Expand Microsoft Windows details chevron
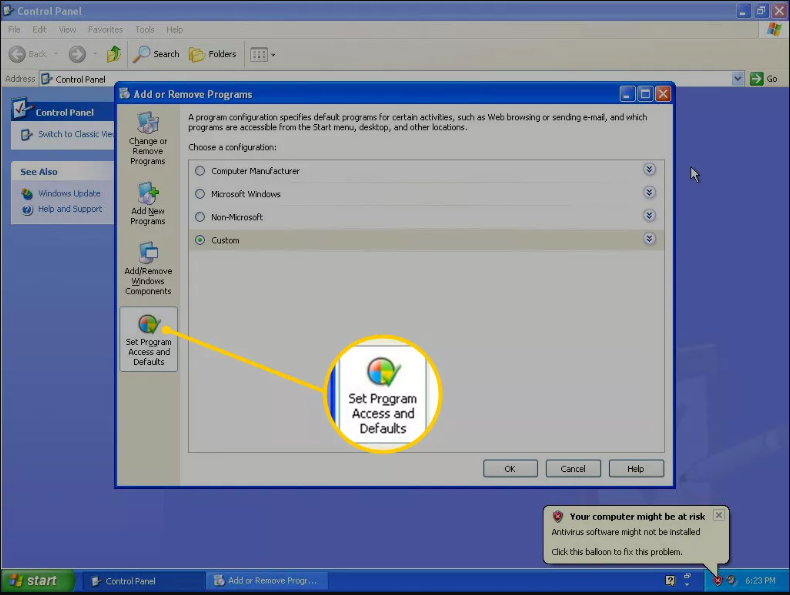790x595 pixels. coord(649,192)
